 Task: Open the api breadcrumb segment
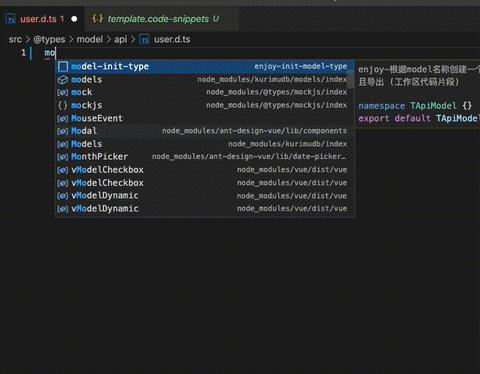click(x=121, y=39)
